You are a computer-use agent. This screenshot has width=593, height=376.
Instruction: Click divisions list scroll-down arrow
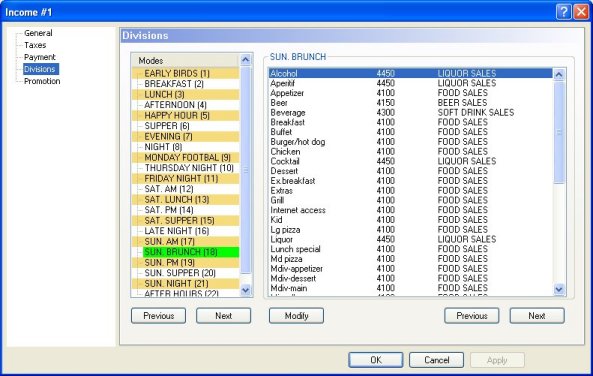[559, 289]
